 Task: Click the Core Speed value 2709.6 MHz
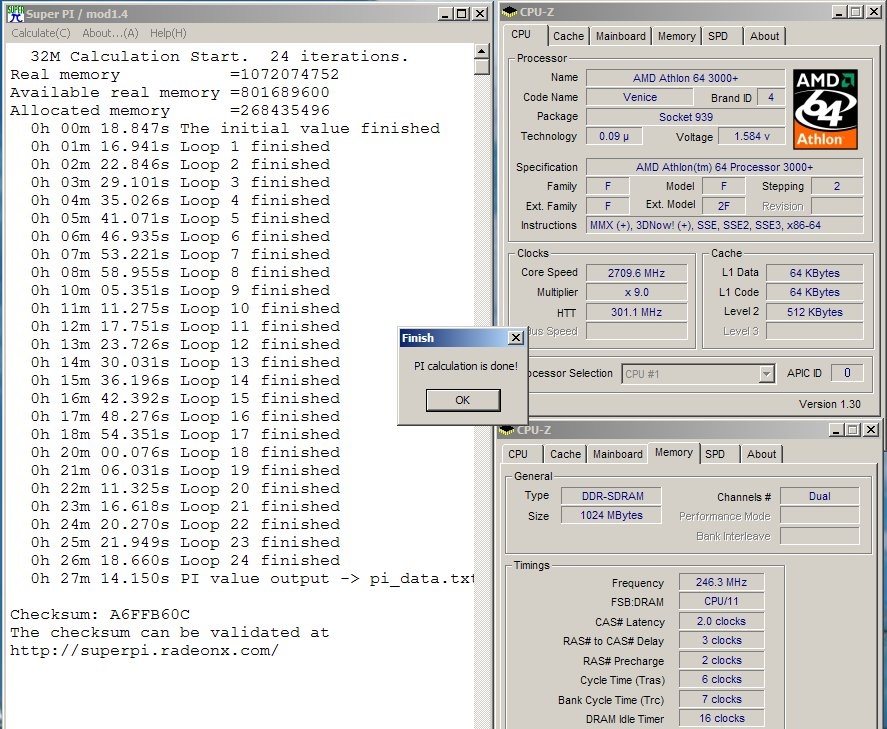(636, 273)
